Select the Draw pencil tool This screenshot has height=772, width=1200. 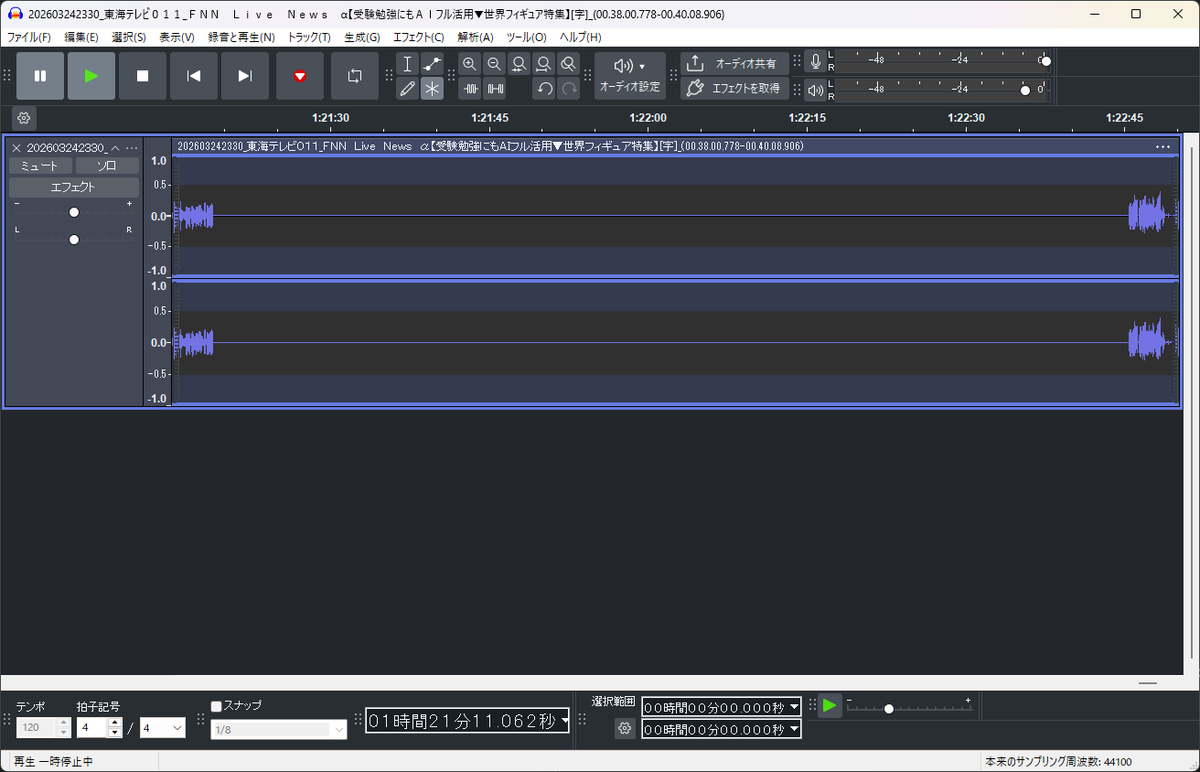click(x=407, y=88)
